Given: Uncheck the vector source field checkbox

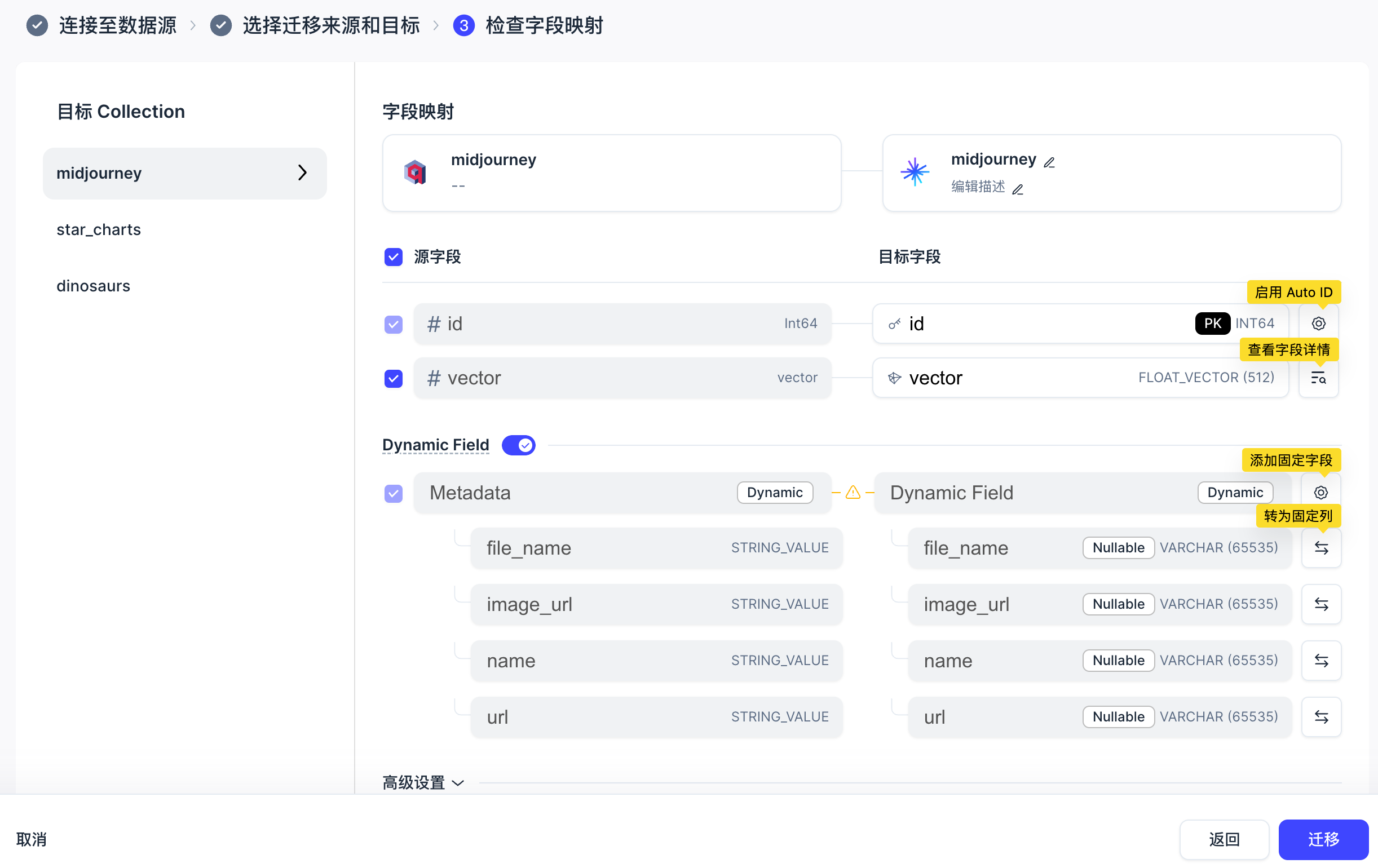Looking at the screenshot, I should point(393,378).
